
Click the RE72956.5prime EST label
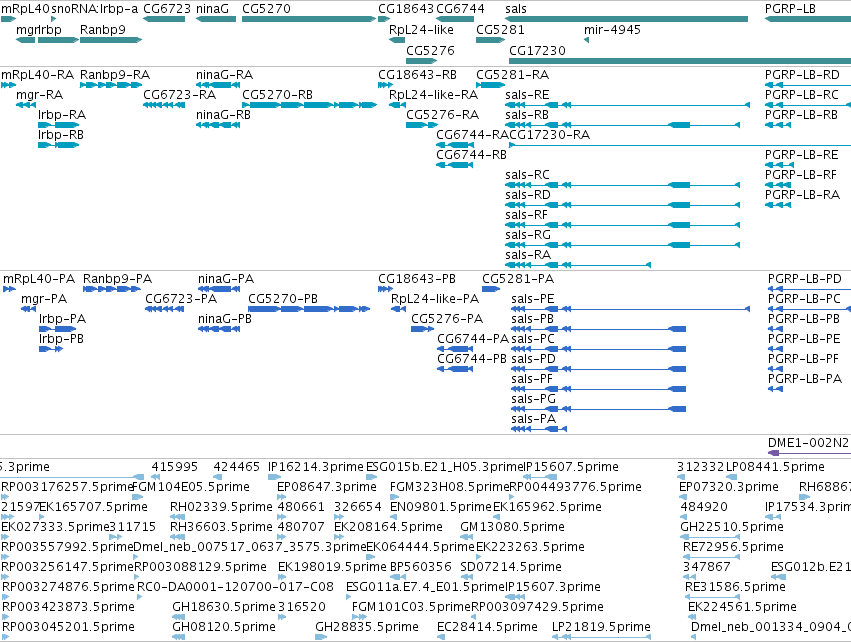[x=733, y=547]
